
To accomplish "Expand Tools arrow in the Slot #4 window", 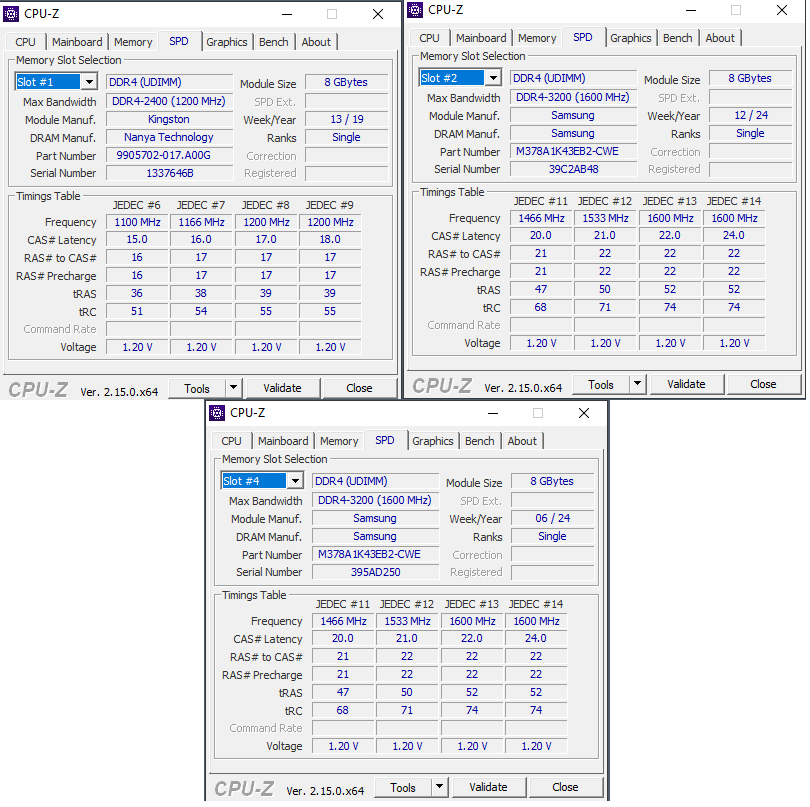I will [440, 786].
